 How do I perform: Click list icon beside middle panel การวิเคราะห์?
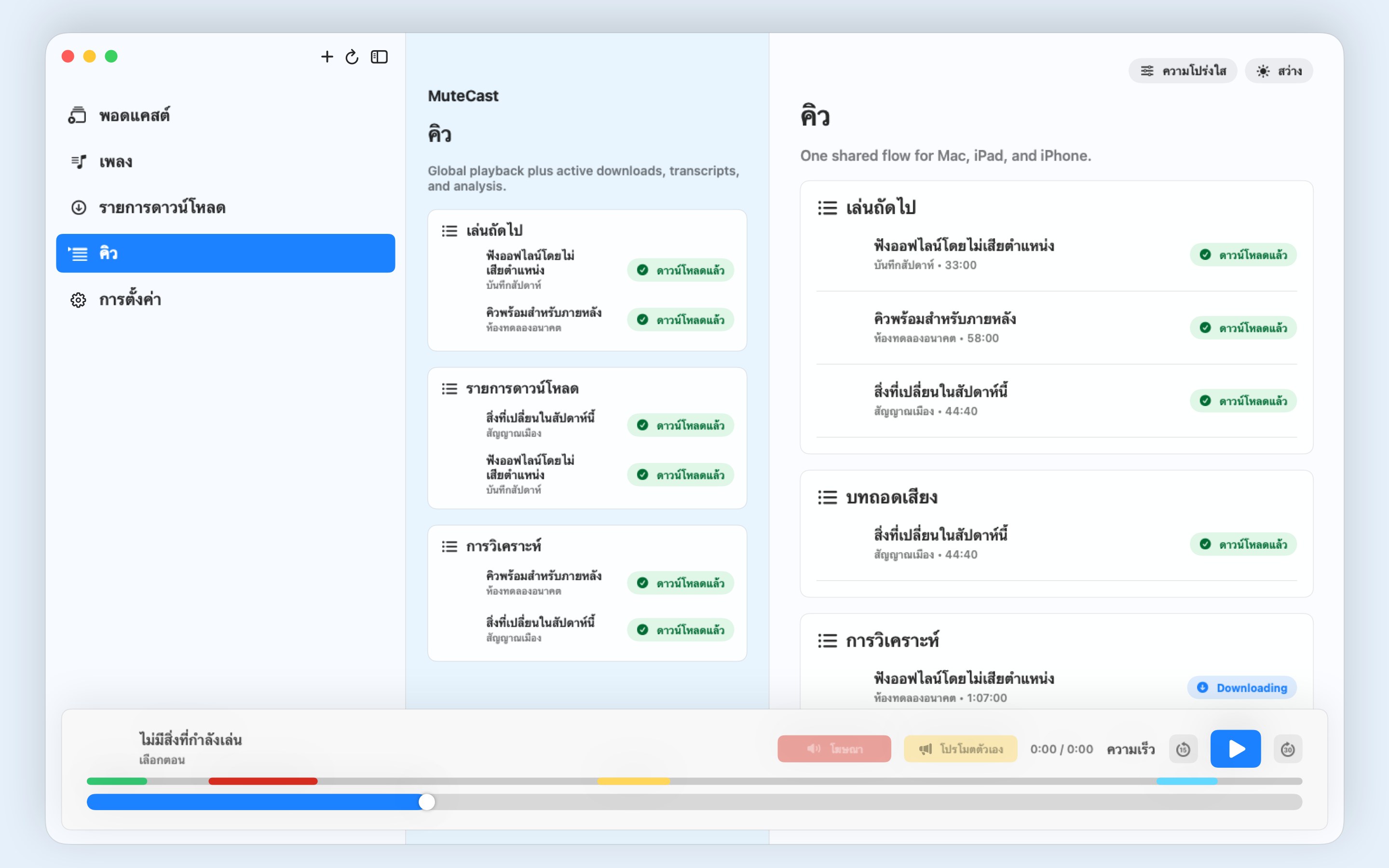point(449,546)
